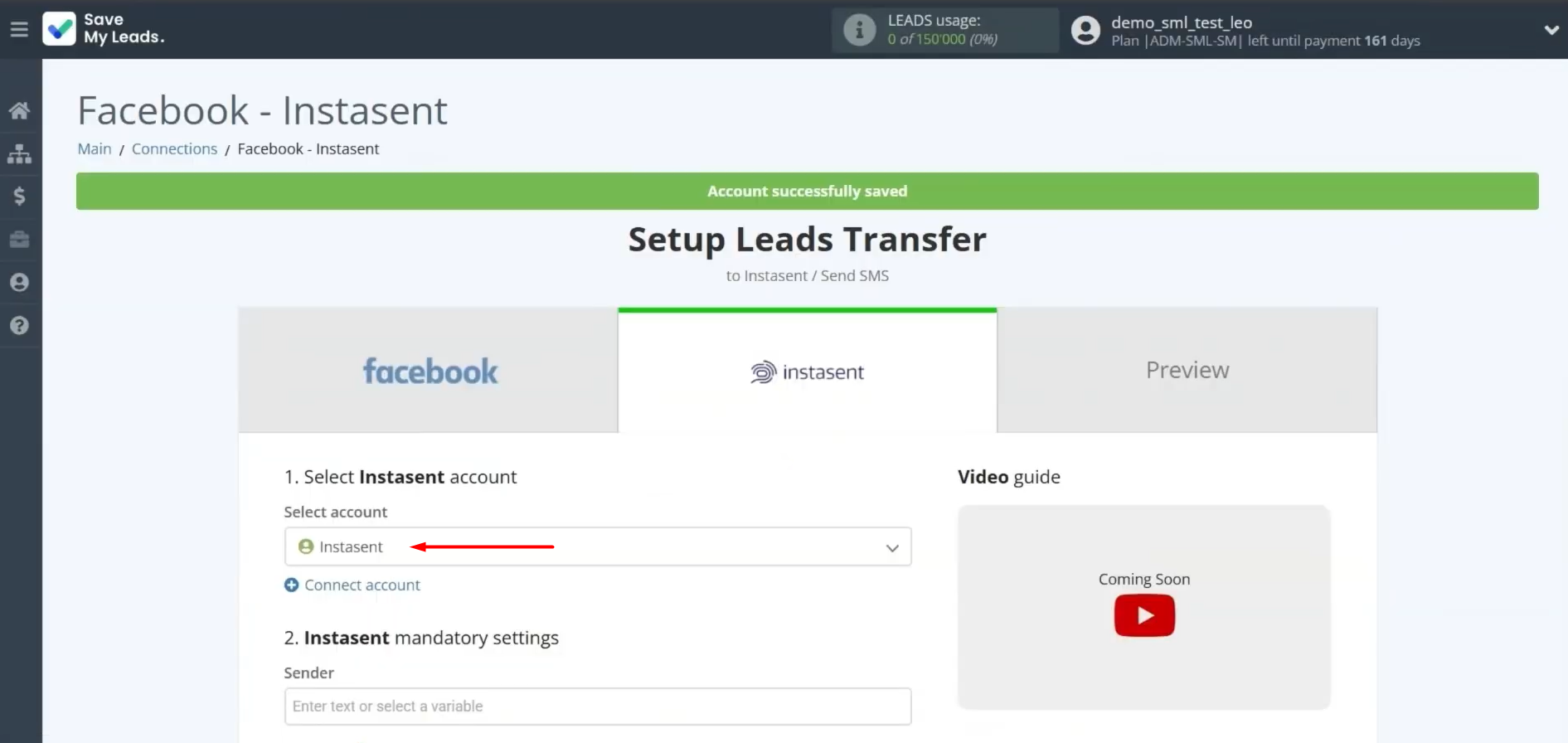
Task: Click the Coming Soon video thumbnail text
Action: [1144, 580]
